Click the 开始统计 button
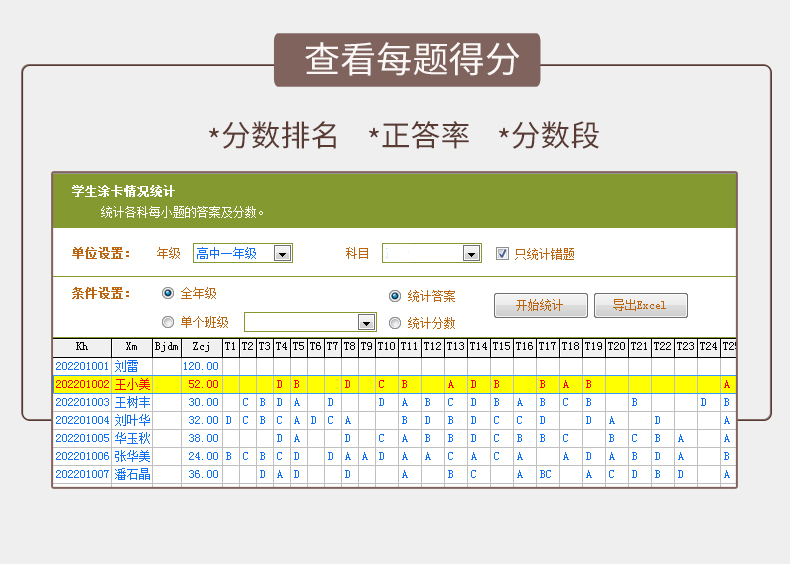Screen dimensions: 790x564 (x=539, y=305)
